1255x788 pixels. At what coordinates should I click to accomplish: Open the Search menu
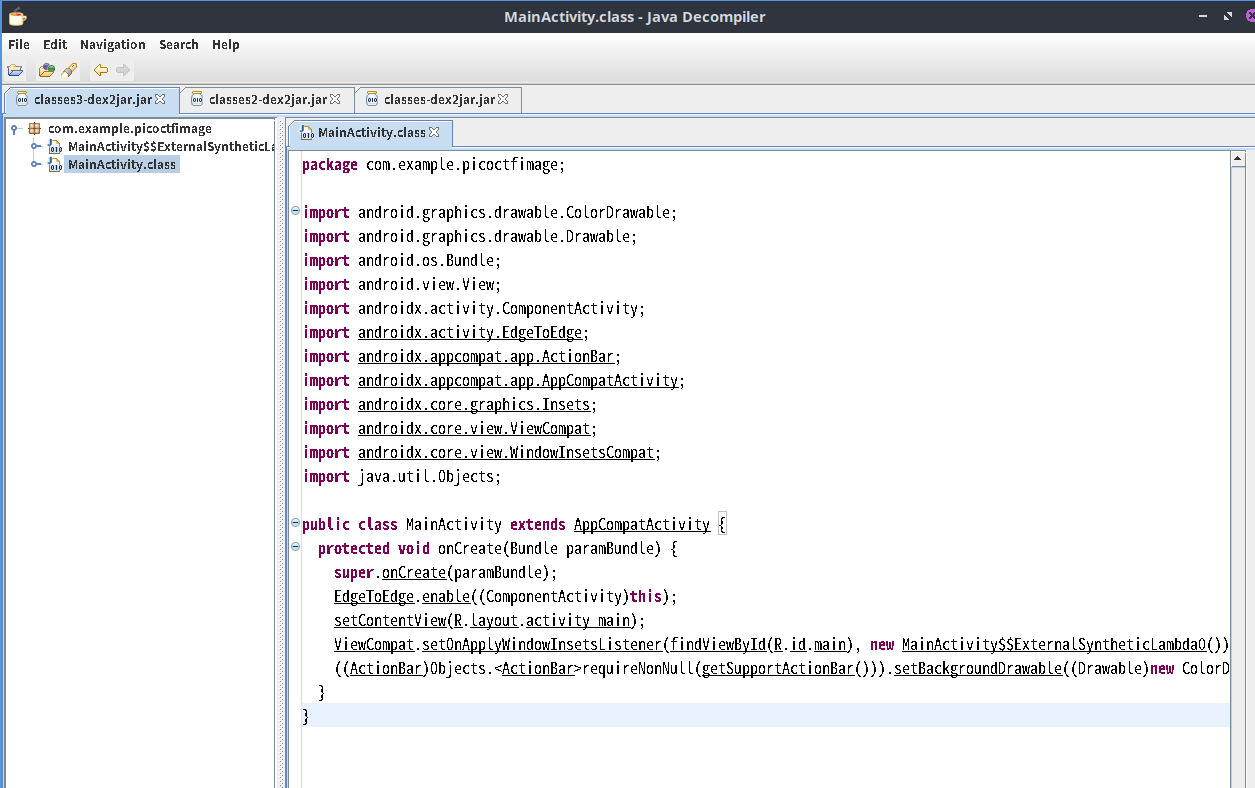tap(178, 44)
